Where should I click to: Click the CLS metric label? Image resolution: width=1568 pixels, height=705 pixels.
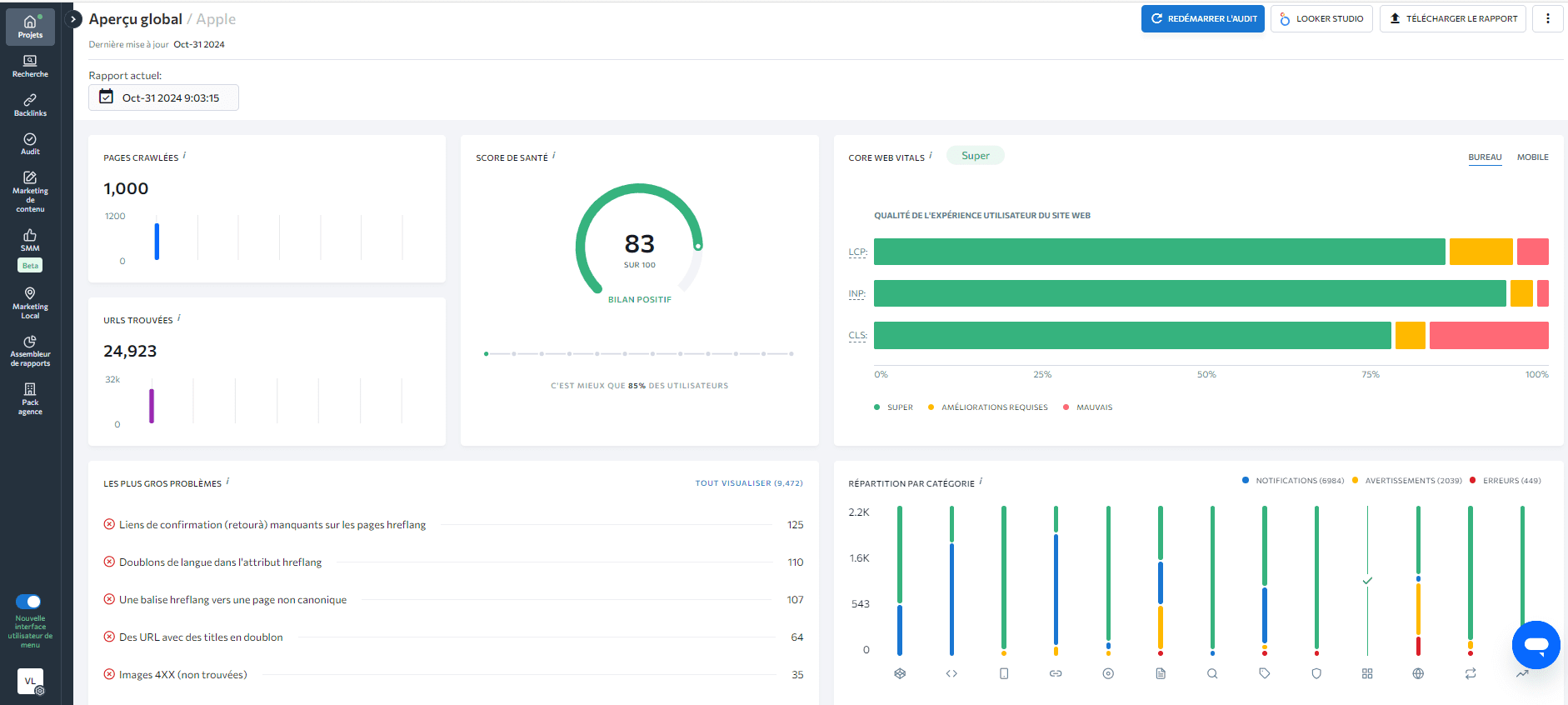(x=857, y=335)
